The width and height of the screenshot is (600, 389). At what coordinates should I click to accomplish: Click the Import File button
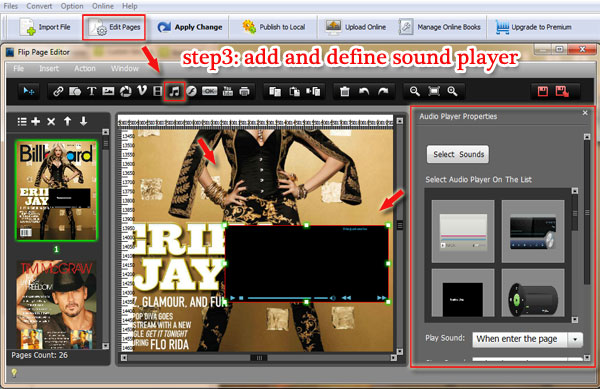coord(45,27)
